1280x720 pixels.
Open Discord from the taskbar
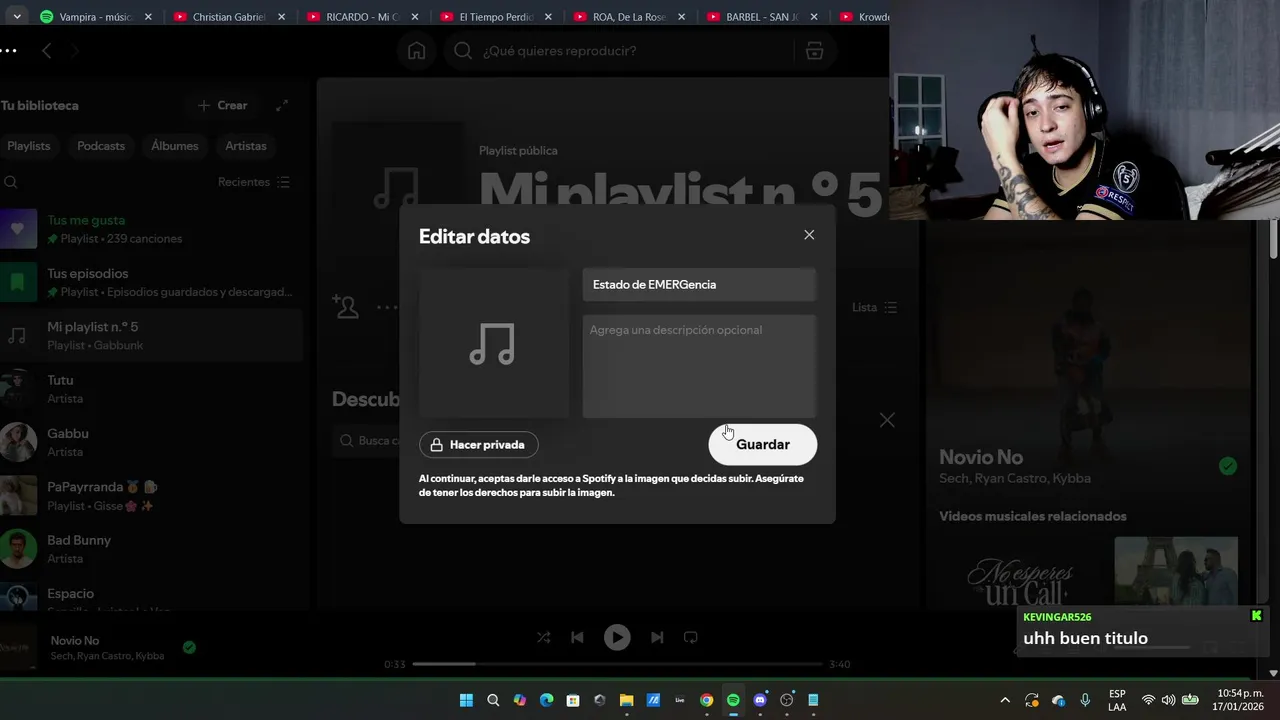pos(760,700)
